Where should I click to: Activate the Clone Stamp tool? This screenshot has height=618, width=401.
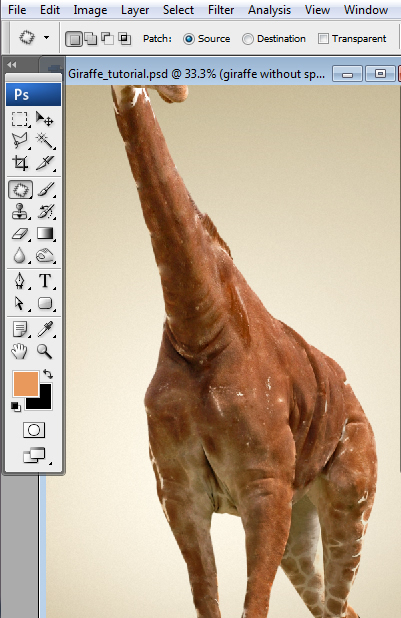pyautogui.click(x=20, y=212)
